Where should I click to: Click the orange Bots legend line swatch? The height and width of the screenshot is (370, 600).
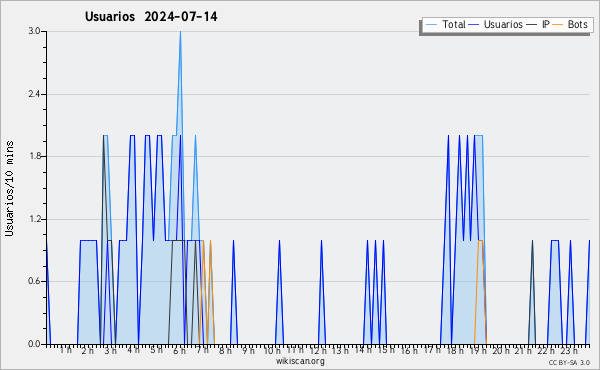[x=558, y=25]
